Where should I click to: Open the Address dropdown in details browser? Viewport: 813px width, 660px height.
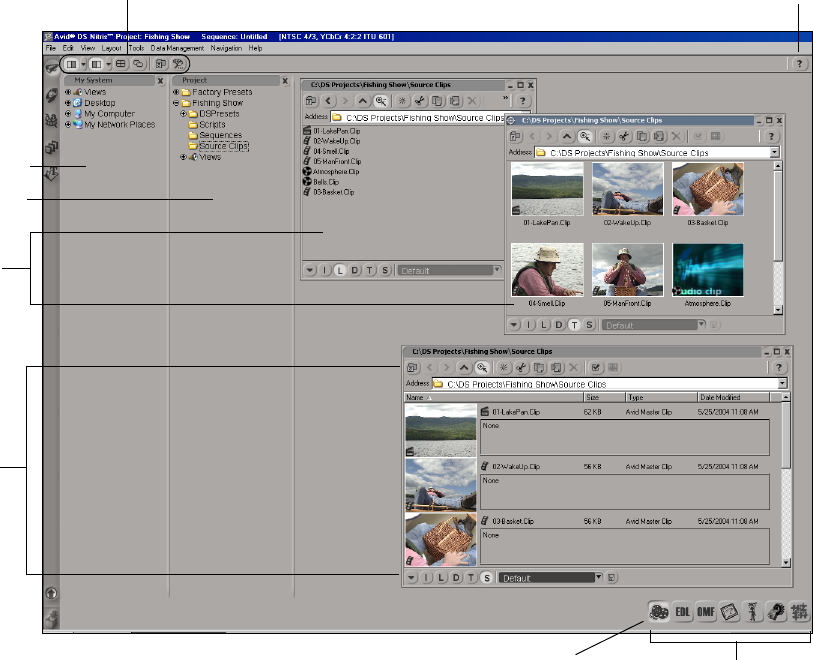782,384
